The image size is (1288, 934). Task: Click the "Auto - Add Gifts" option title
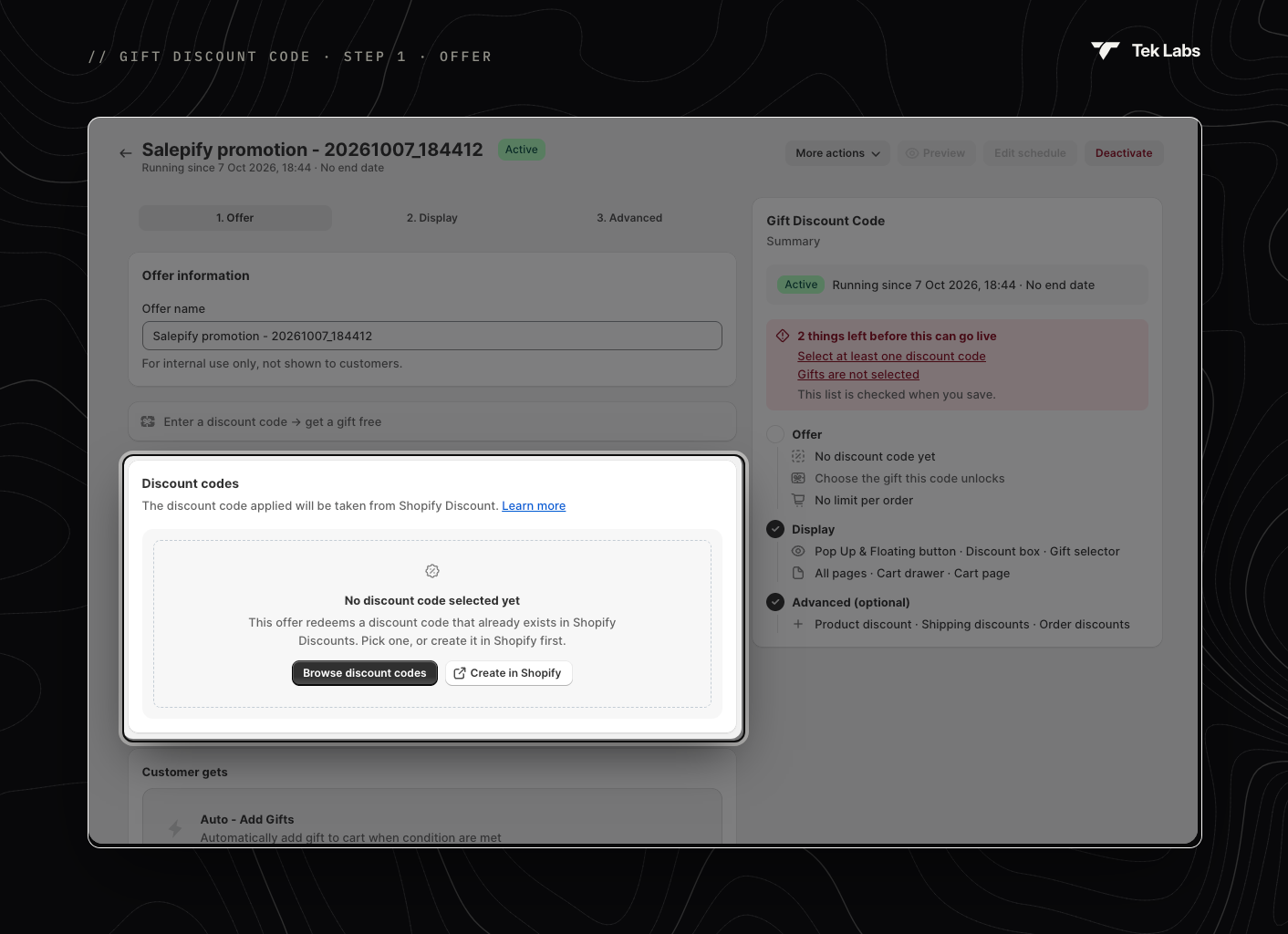pos(247,820)
